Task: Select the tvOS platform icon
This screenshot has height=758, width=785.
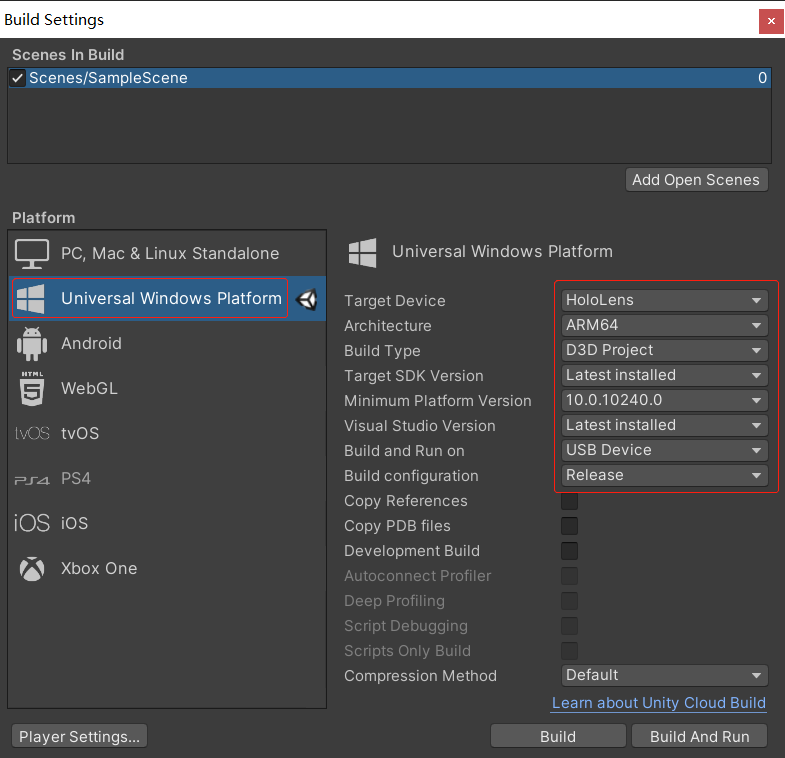Action: (x=32, y=434)
